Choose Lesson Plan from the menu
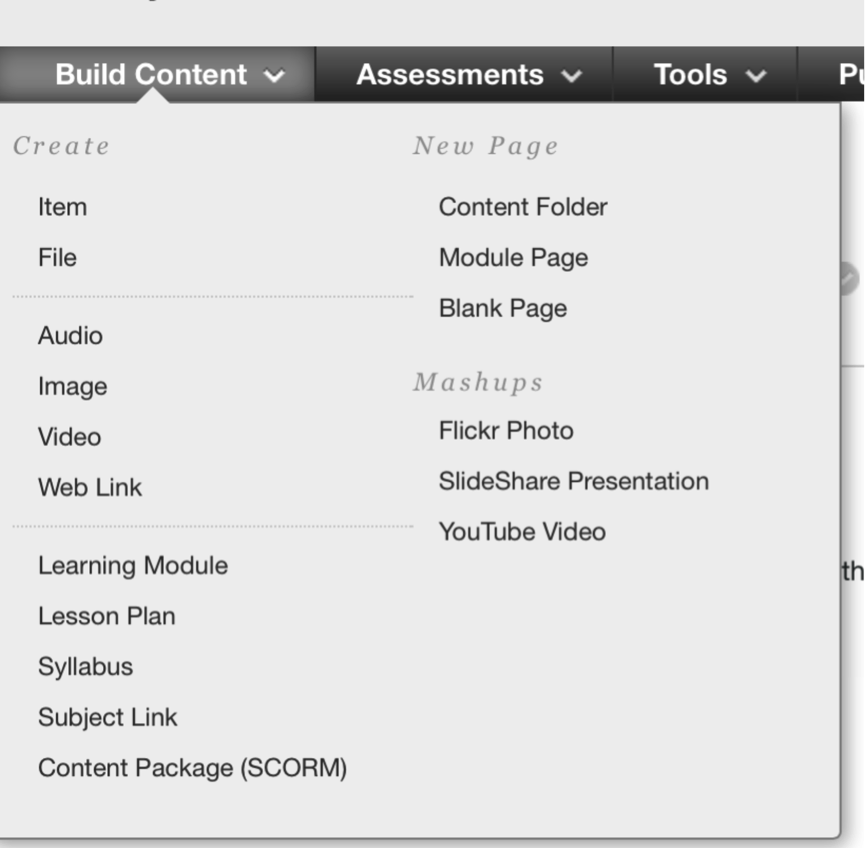Image resolution: width=865 pixels, height=849 pixels. [106, 616]
